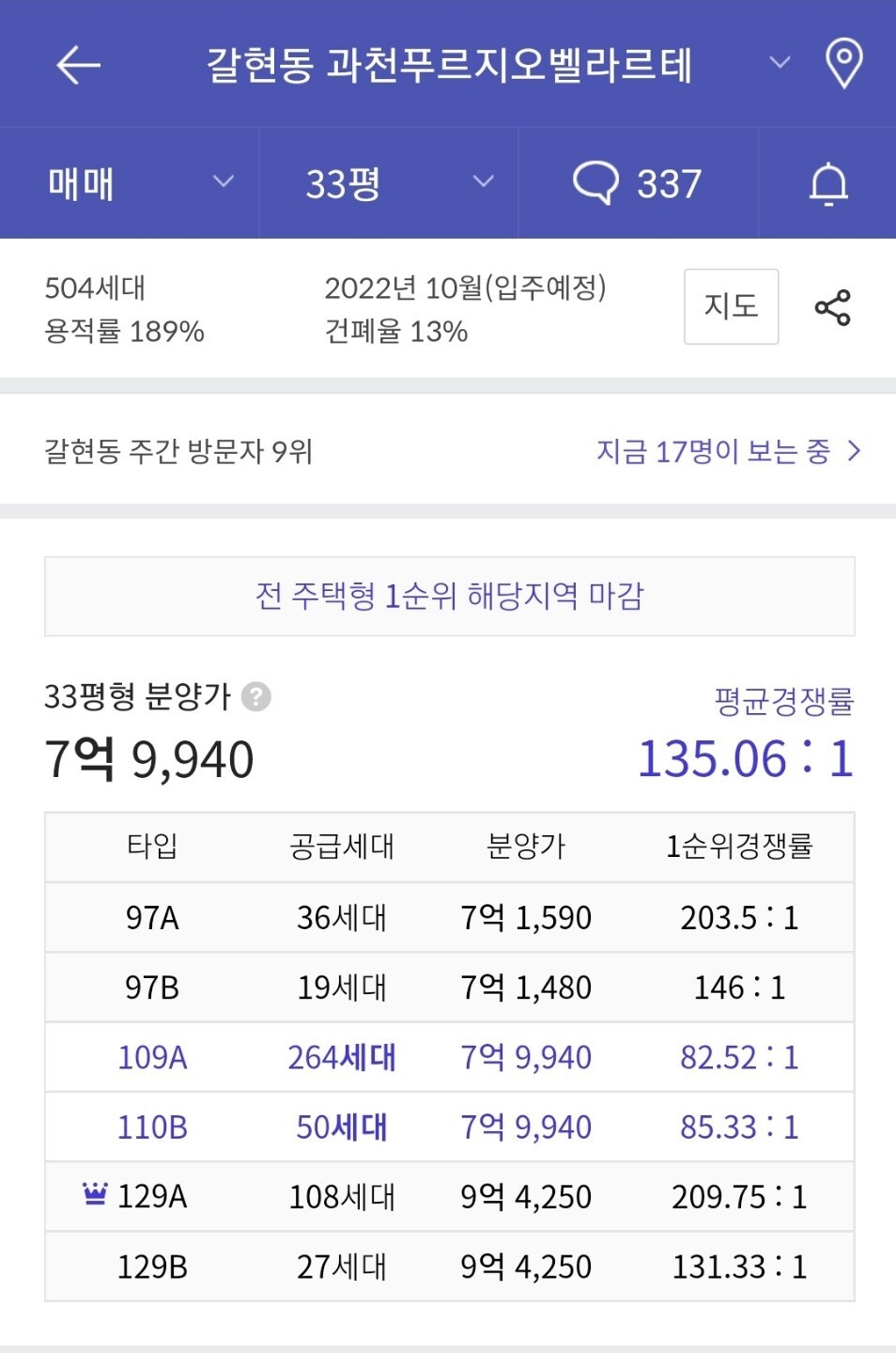Click the 27세대 supply cell

click(x=342, y=1267)
